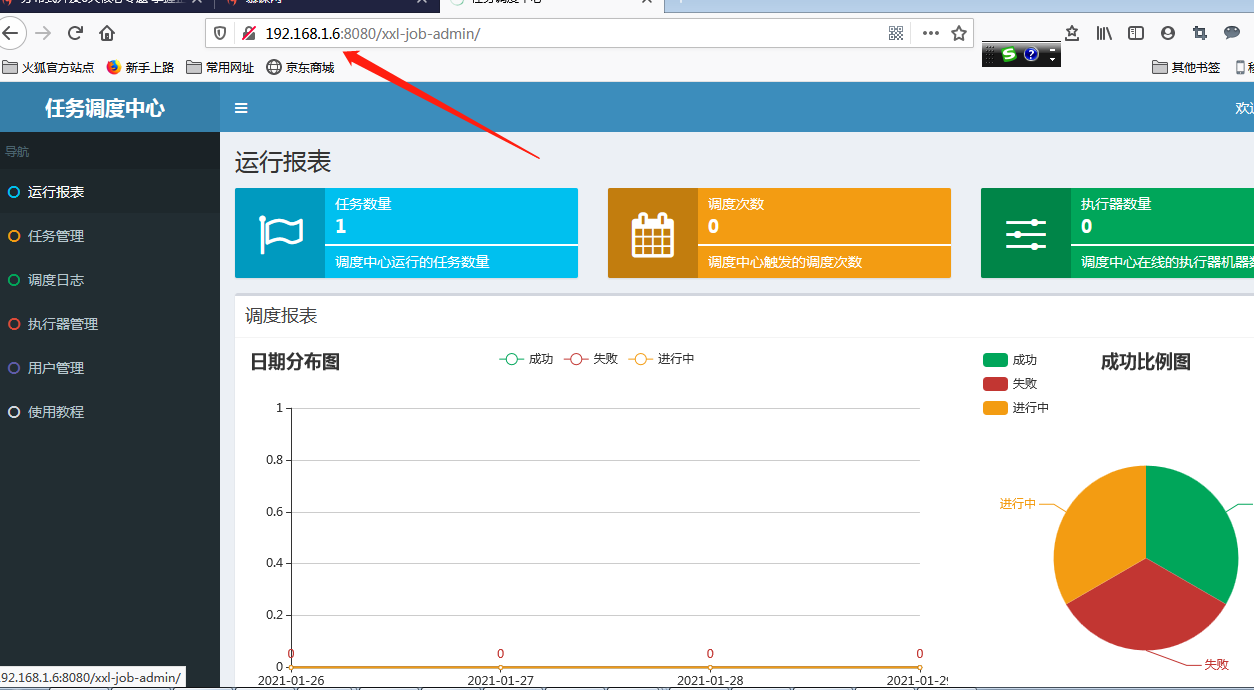Image resolution: width=1254 pixels, height=690 pixels.
Task: Toggle red 失败 swatch in pie legend
Action: (995, 384)
